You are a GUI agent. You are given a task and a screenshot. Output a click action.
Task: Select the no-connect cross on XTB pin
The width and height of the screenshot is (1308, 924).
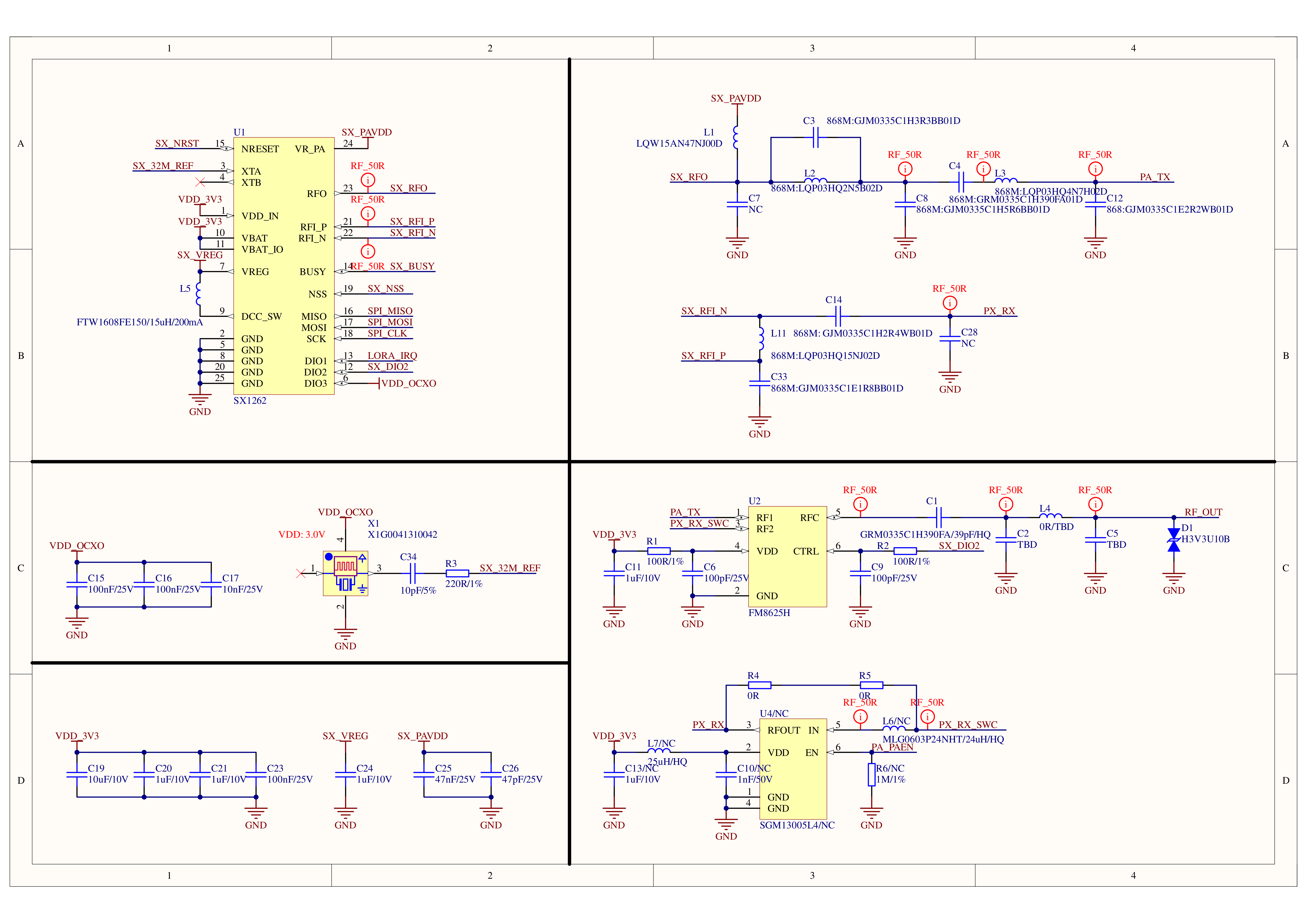(x=200, y=182)
